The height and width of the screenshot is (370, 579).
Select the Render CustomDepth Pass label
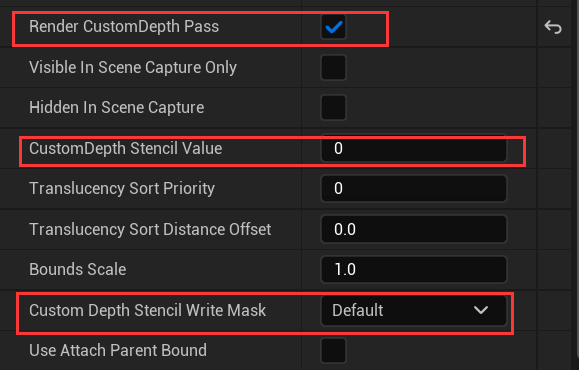(124, 27)
